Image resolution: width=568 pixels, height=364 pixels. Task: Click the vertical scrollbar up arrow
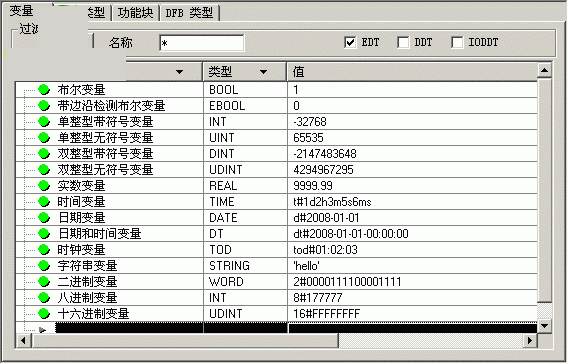coord(544,70)
